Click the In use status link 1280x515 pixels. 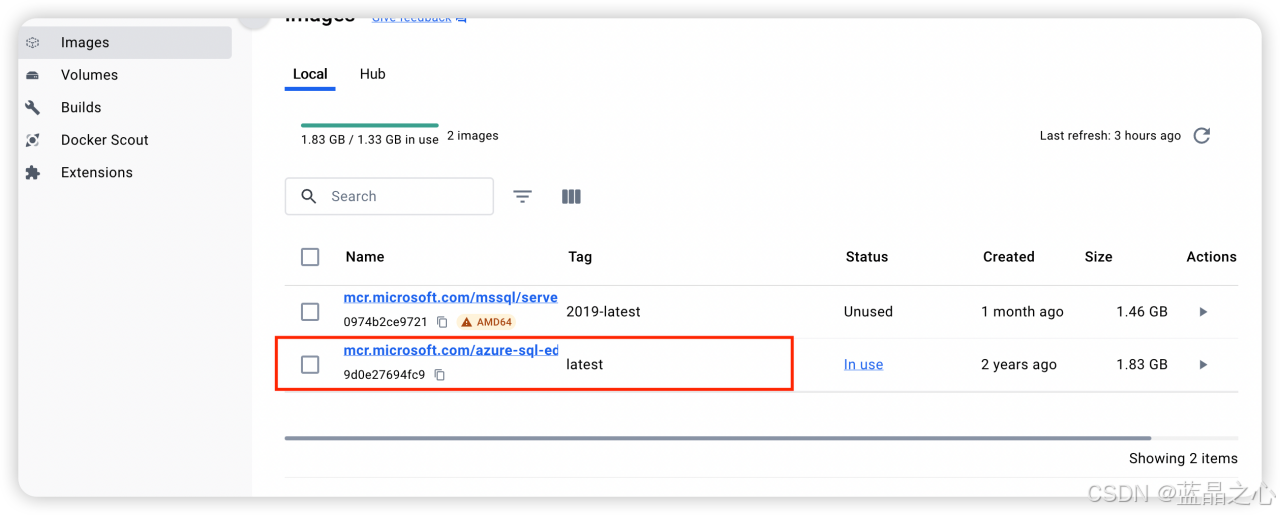click(x=863, y=365)
